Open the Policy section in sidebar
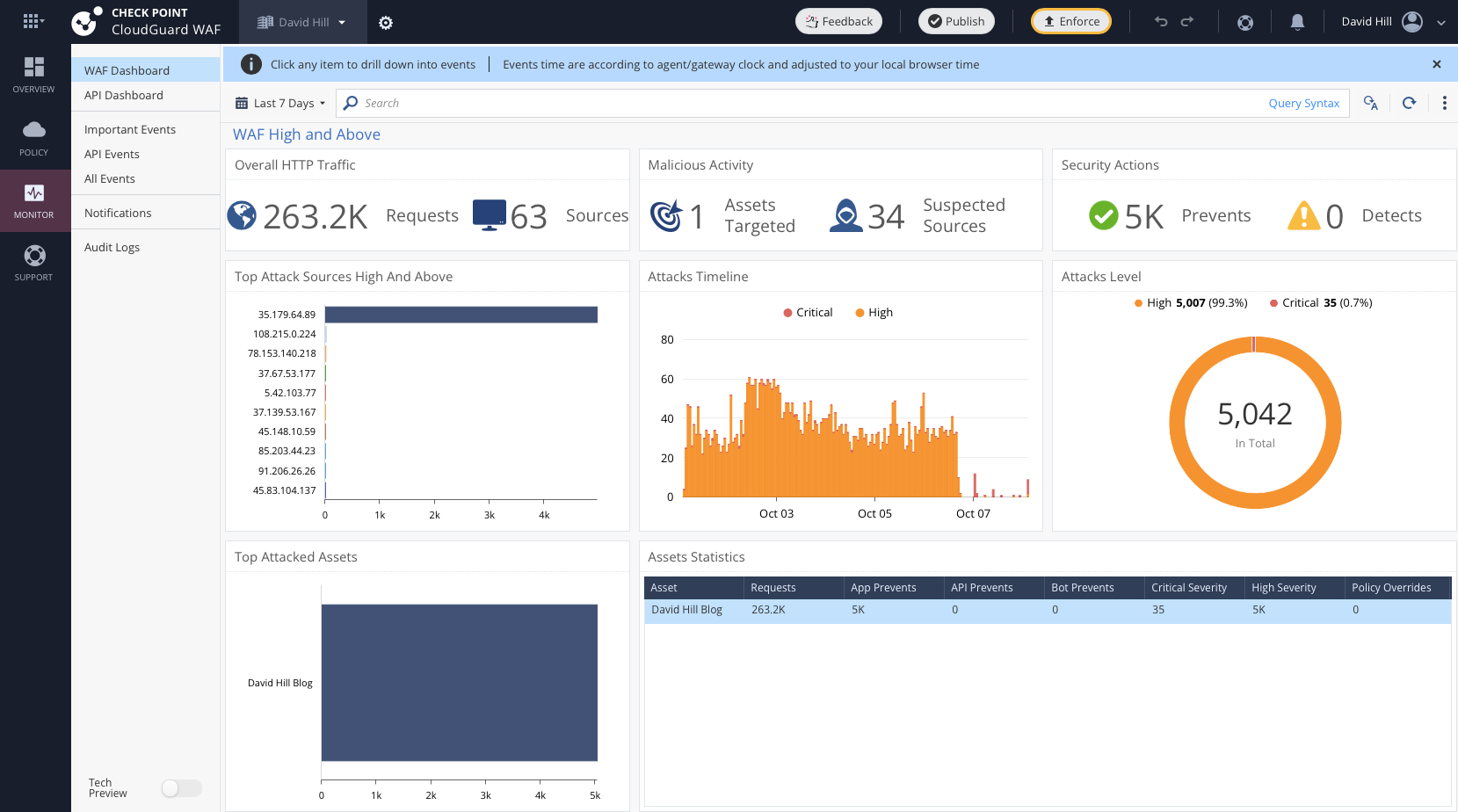Image resolution: width=1458 pixels, height=812 pixels. coord(34,138)
